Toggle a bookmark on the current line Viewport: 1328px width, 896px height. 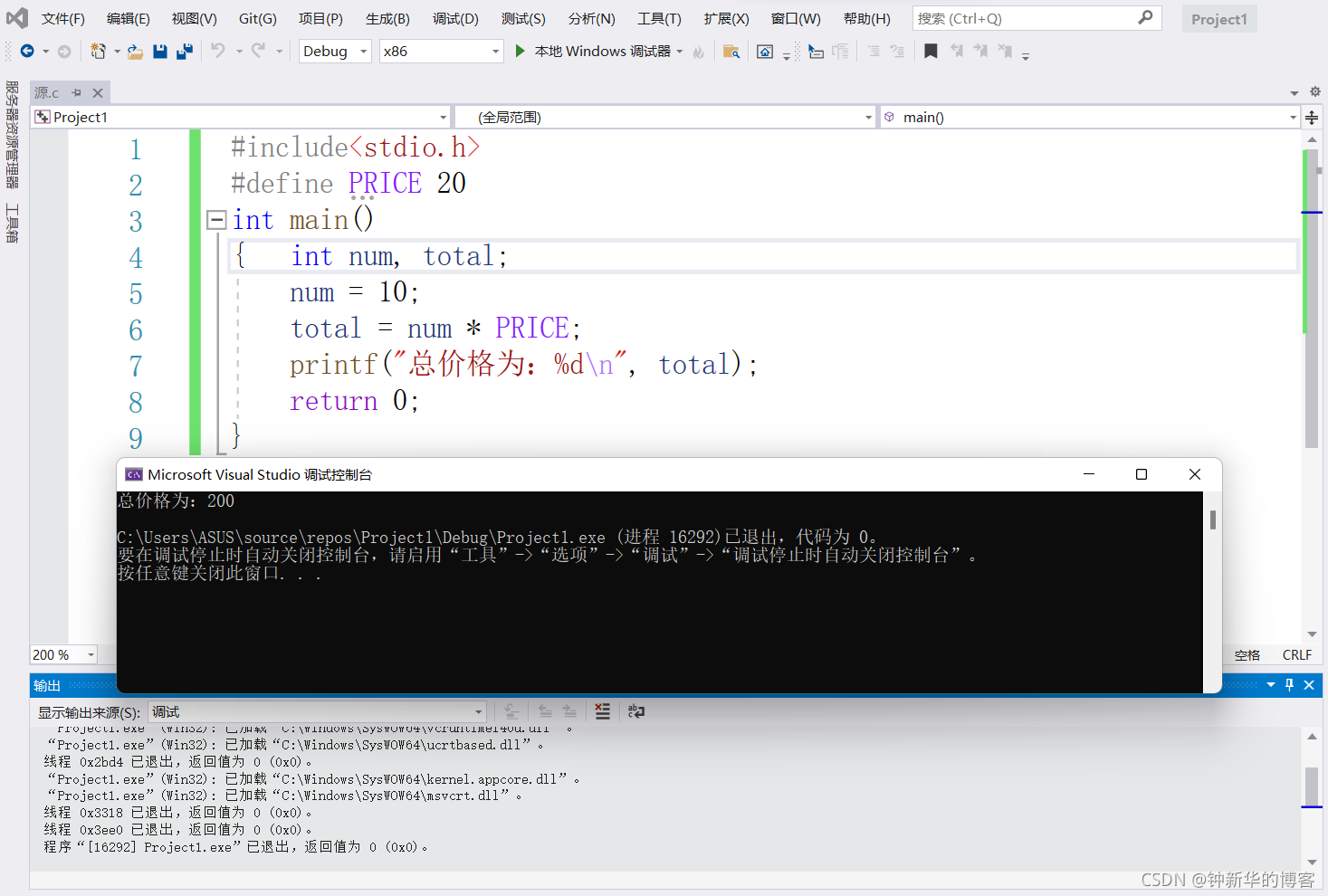coord(931,52)
